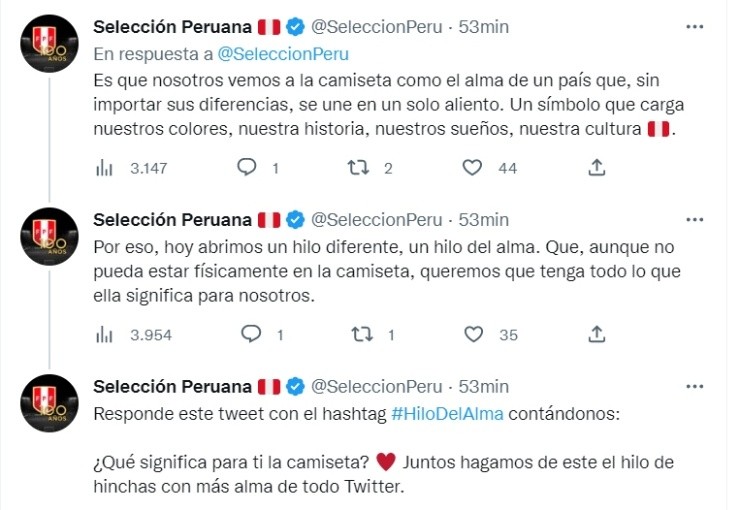The height and width of the screenshot is (510, 740).
Task: Share the first tweet via share icon
Action: coord(596,169)
